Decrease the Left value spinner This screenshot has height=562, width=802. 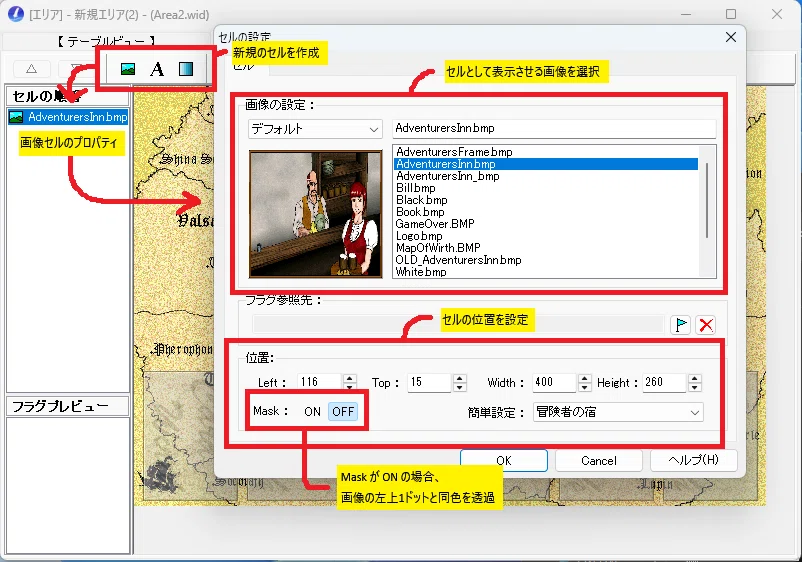tap(350, 387)
